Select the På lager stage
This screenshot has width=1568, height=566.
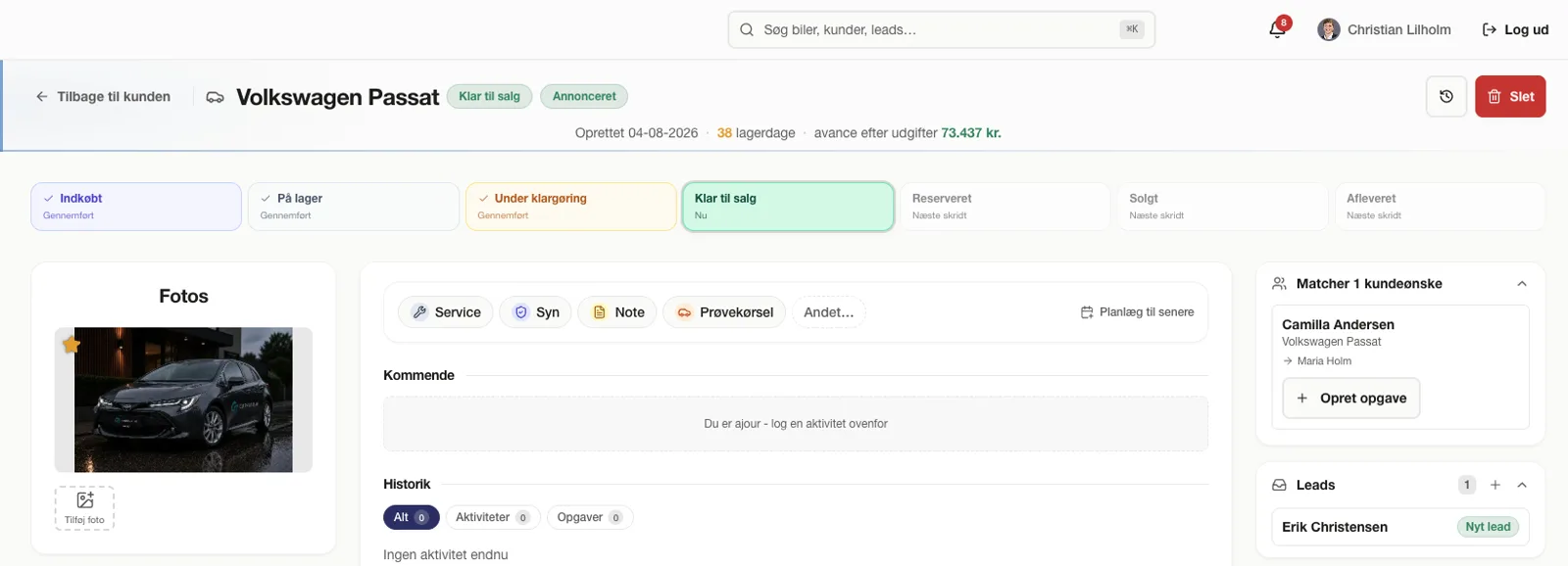pos(354,207)
